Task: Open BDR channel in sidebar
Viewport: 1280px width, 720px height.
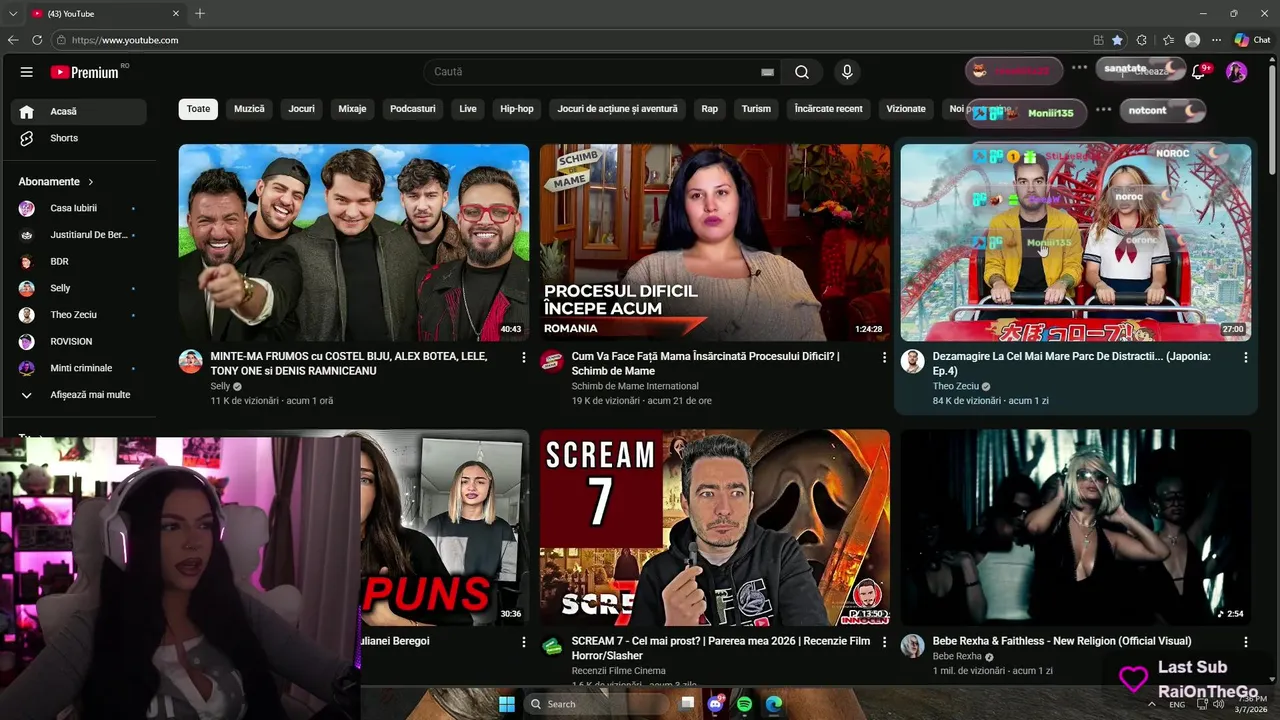Action: point(79,261)
